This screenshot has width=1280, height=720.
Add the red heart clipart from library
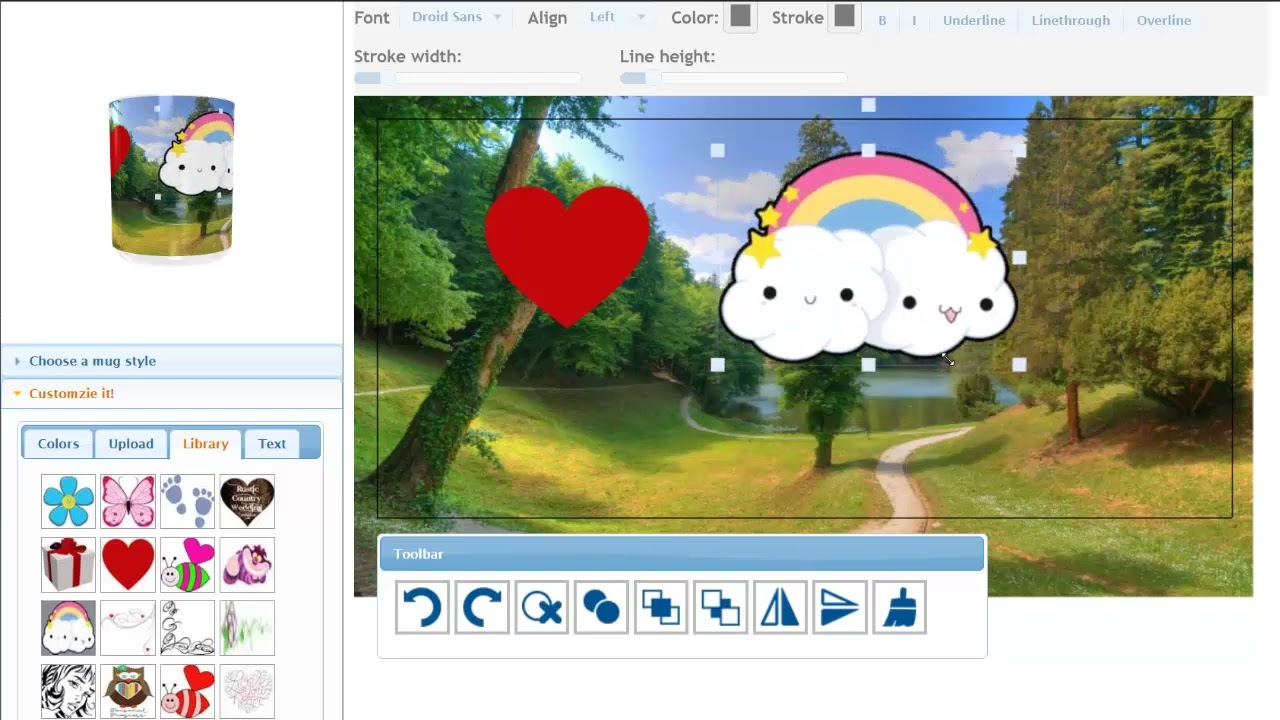pos(128,565)
